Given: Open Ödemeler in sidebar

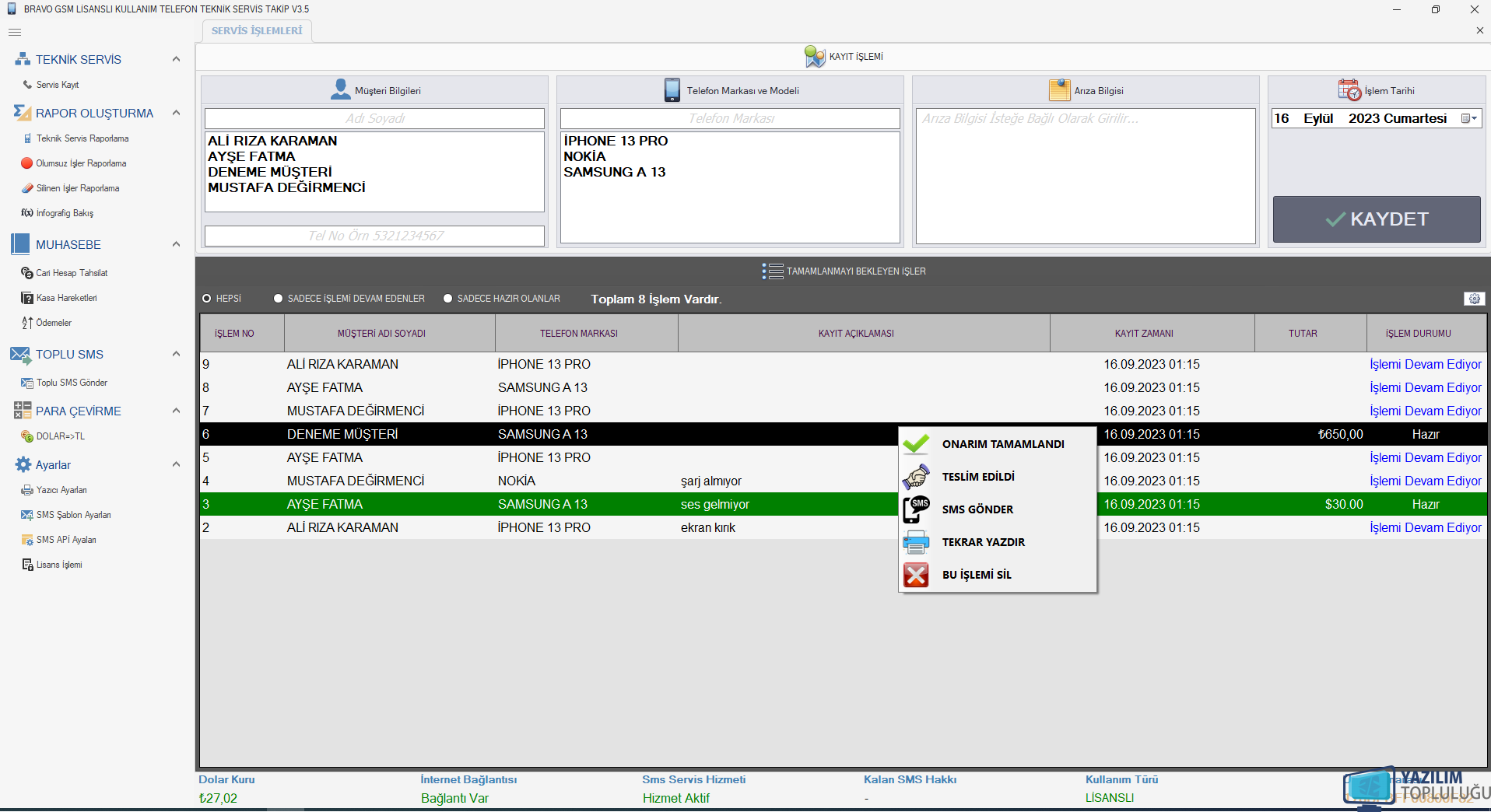Looking at the screenshot, I should click(x=54, y=323).
